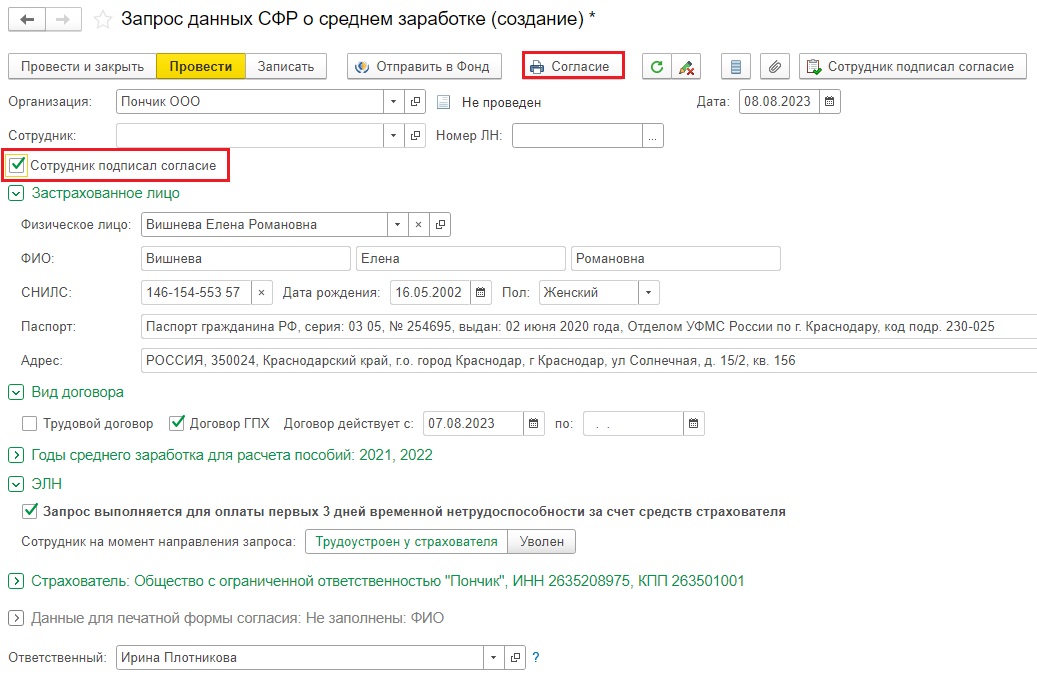Open the Ответственный record link icon
Viewport: 1037px width, 675px height.
pyautogui.click(x=515, y=658)
